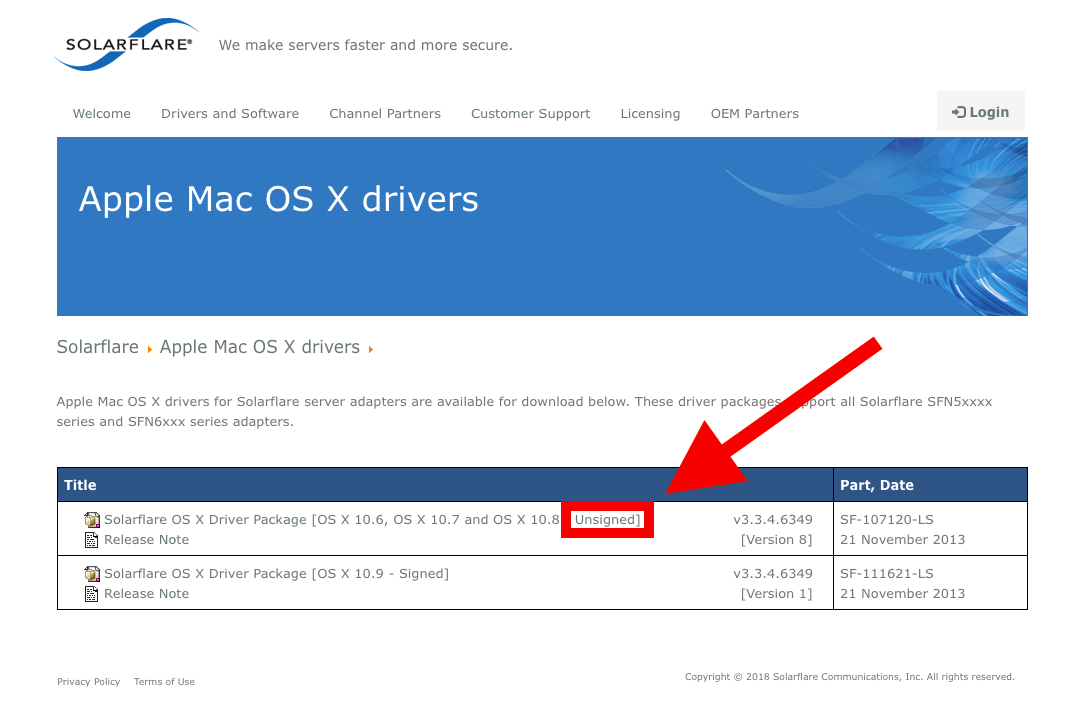The height and width of the screenshot is (719, 1070).
Task: Click the Release Note document icon under SF-111621-LS row
Action: 91,593
